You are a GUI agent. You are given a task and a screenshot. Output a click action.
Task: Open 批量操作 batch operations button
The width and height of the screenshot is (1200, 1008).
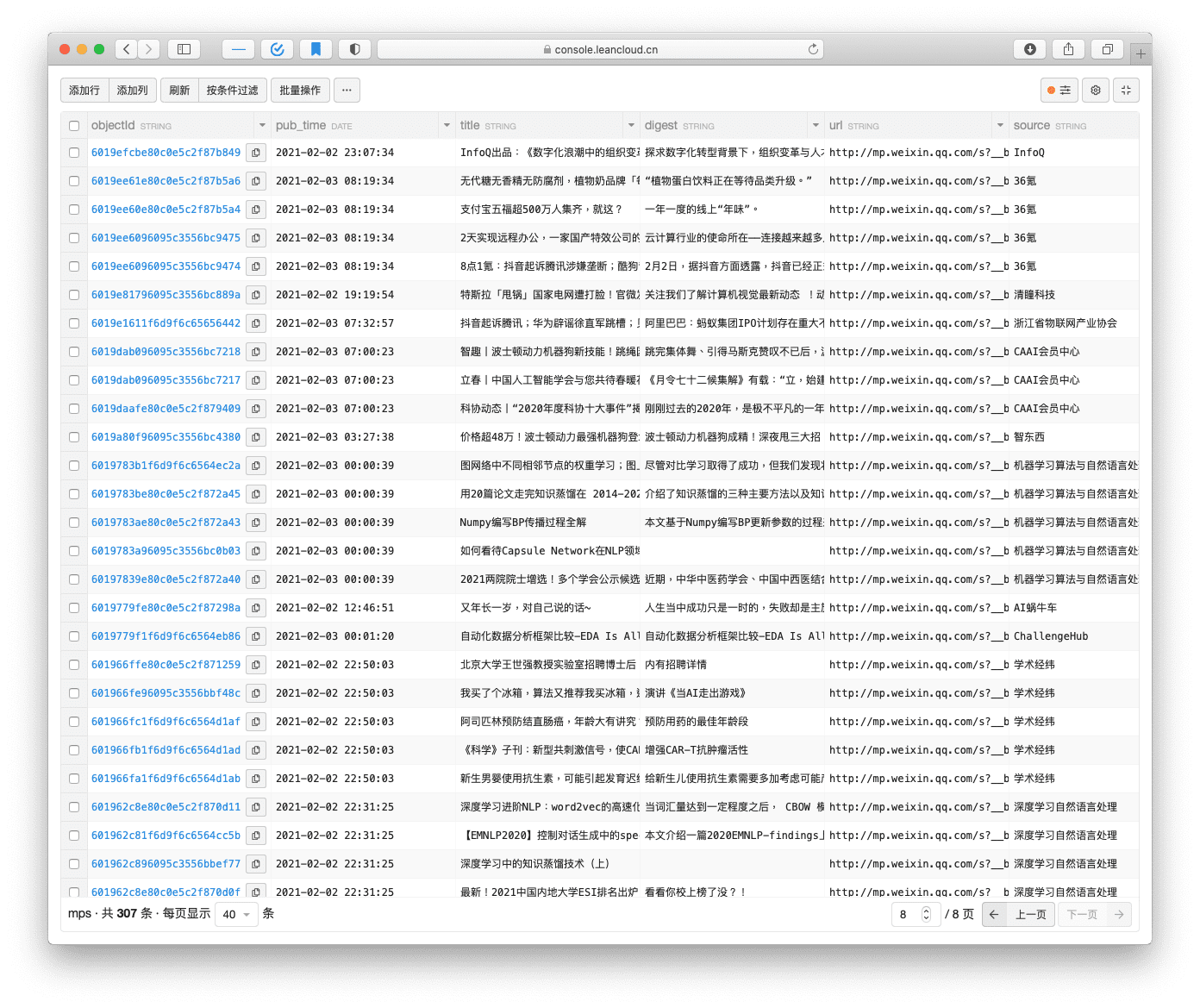tap(300, 90)
